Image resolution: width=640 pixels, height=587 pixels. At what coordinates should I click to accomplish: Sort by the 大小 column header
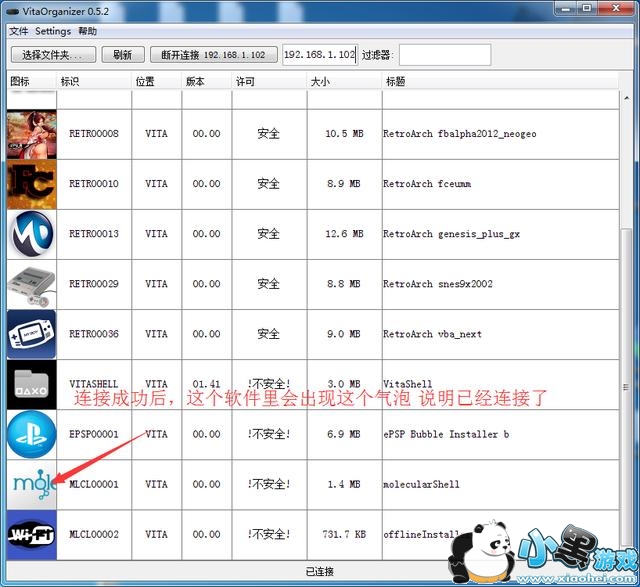[344, 81]
